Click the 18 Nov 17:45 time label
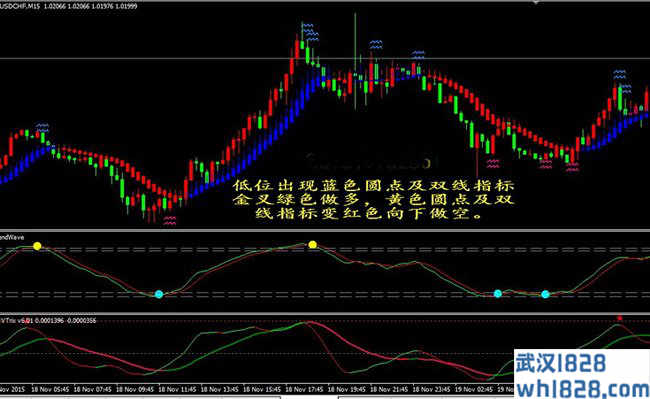Viewport: 650px width, 399px height. coord(305,389)
